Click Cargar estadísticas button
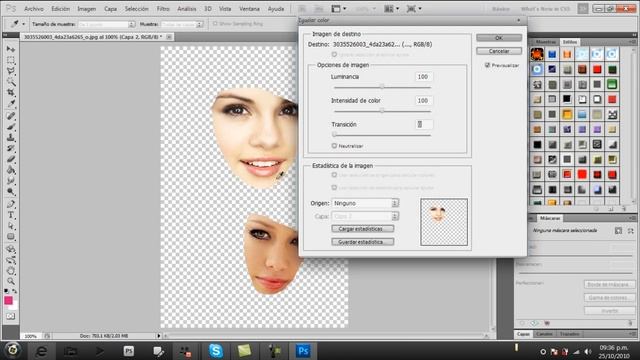The width and height of the screenshot is (640, 360). pos(362,229)
